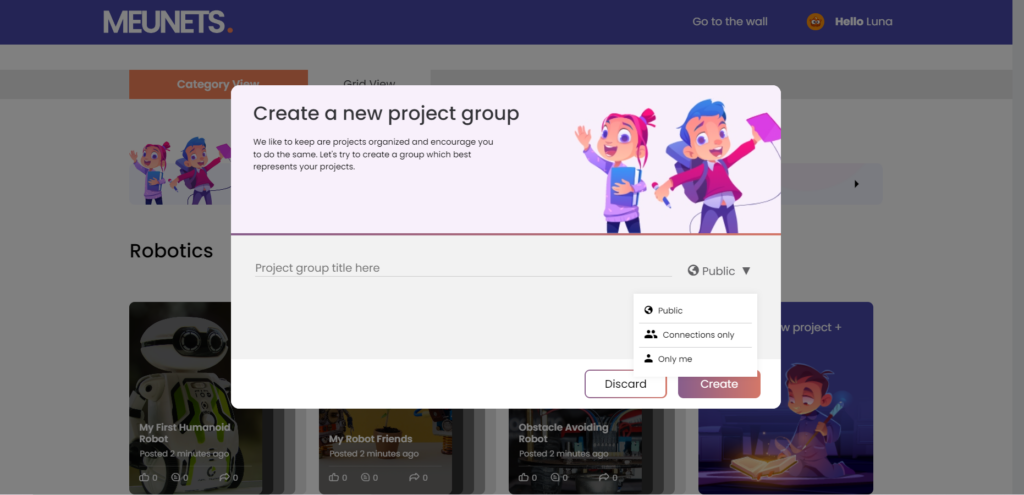Share the My Robot Friends project

point(413,477)
